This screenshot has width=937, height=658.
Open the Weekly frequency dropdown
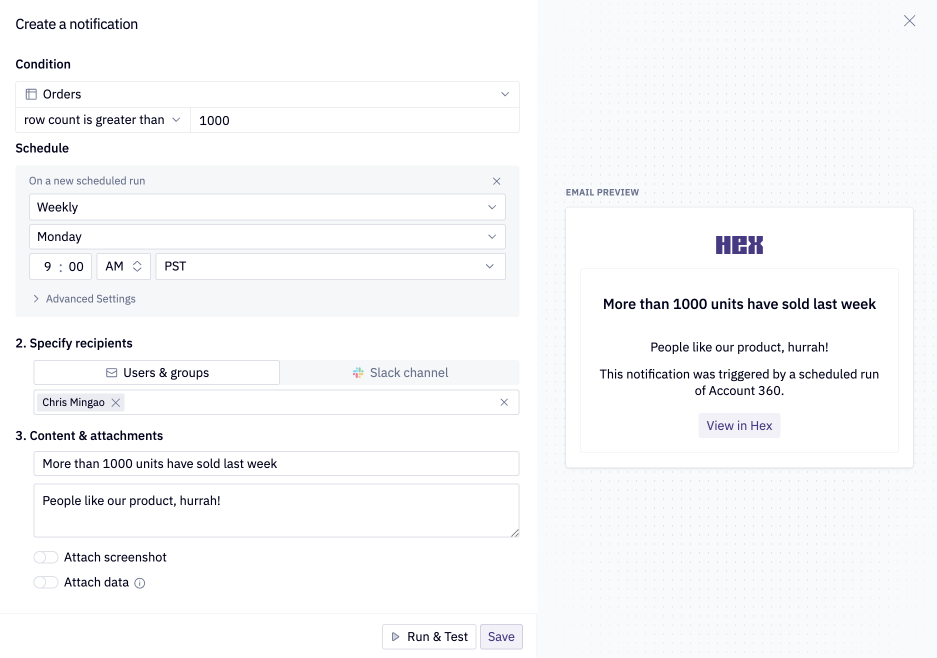[x=268, y=207]
